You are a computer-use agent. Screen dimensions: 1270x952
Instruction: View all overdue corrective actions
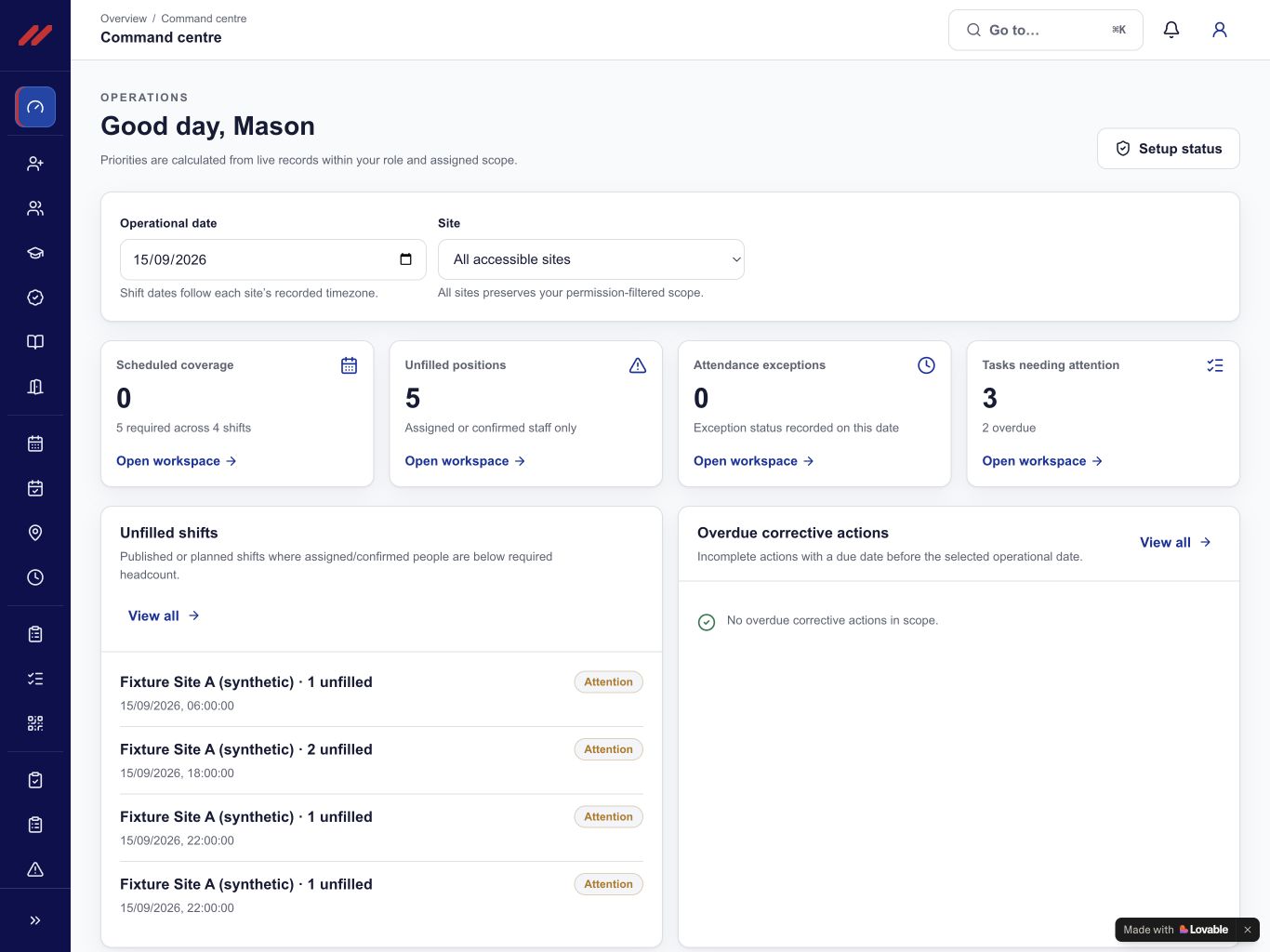point(1176,542)
